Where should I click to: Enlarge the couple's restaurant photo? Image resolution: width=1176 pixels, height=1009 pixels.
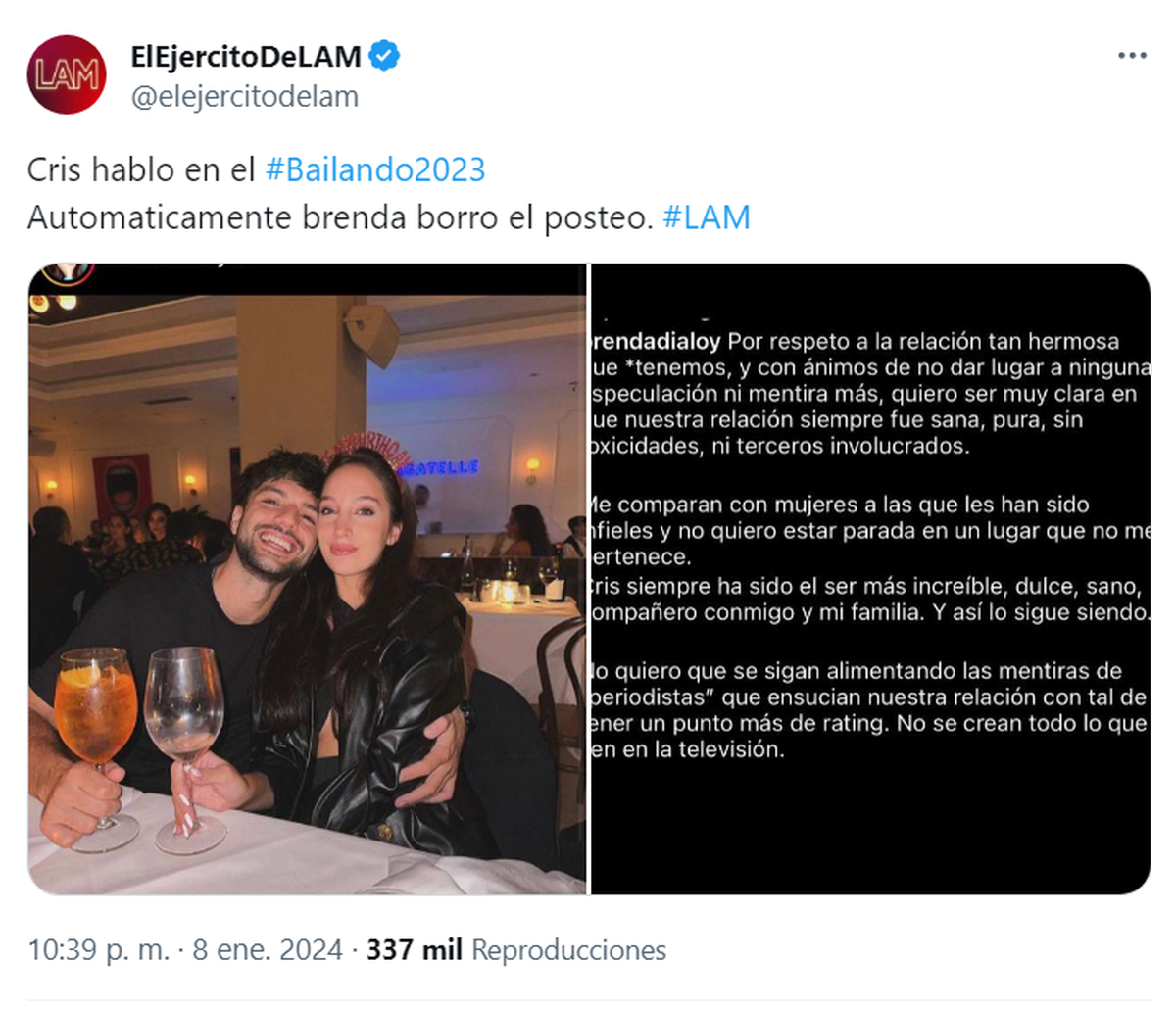click(x=307, y=579)
